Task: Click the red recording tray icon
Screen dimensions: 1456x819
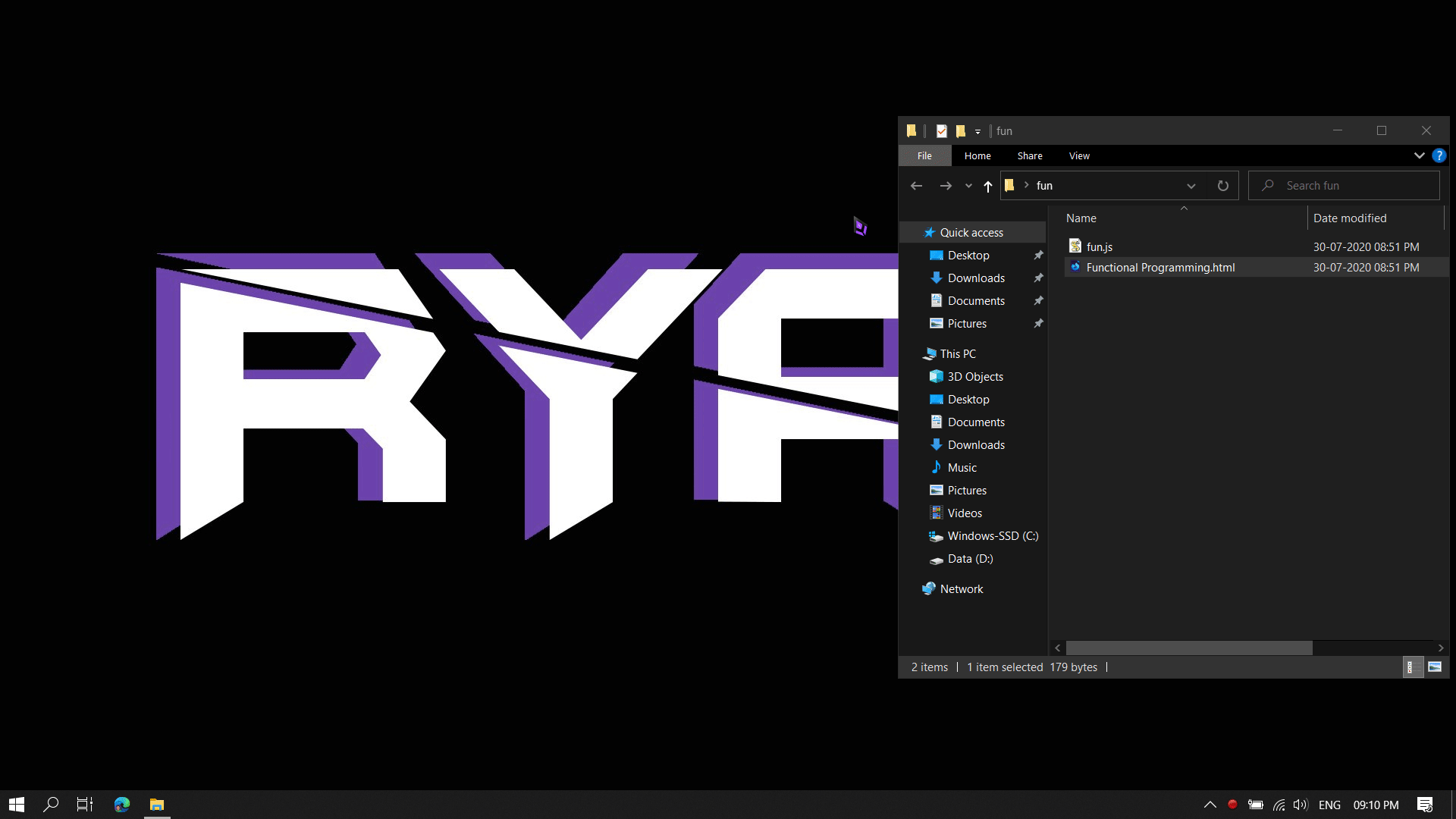Action: tap(1232, 805)
